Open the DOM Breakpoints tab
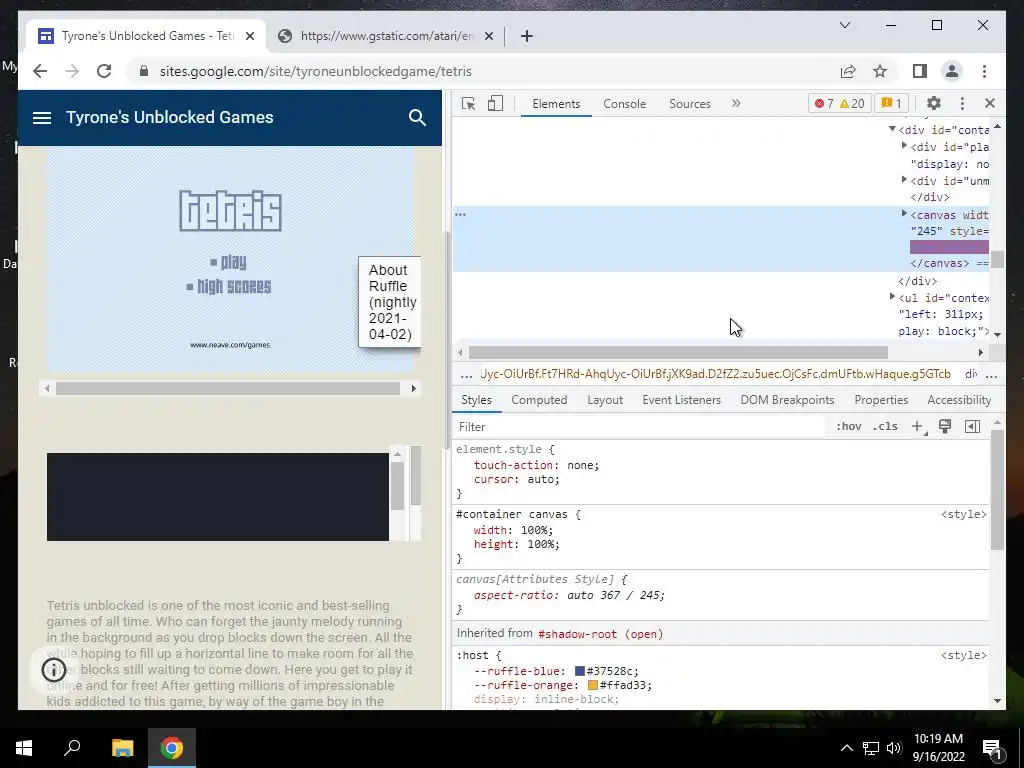Viewport: 1024px width, 768px height. pyautogui.click(x=787, y=400)
